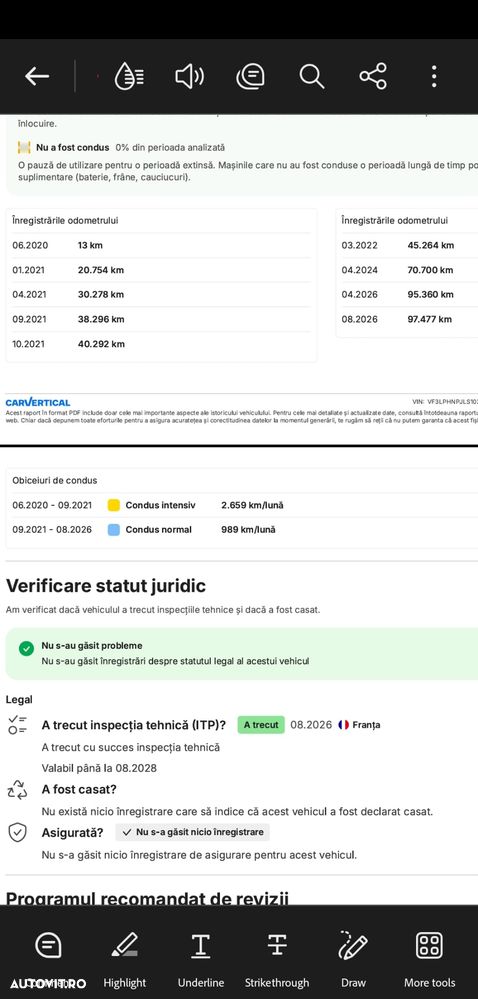
Task: Tap the 'Verificare statut juridic' heading
Action: (x=106, y=586)
